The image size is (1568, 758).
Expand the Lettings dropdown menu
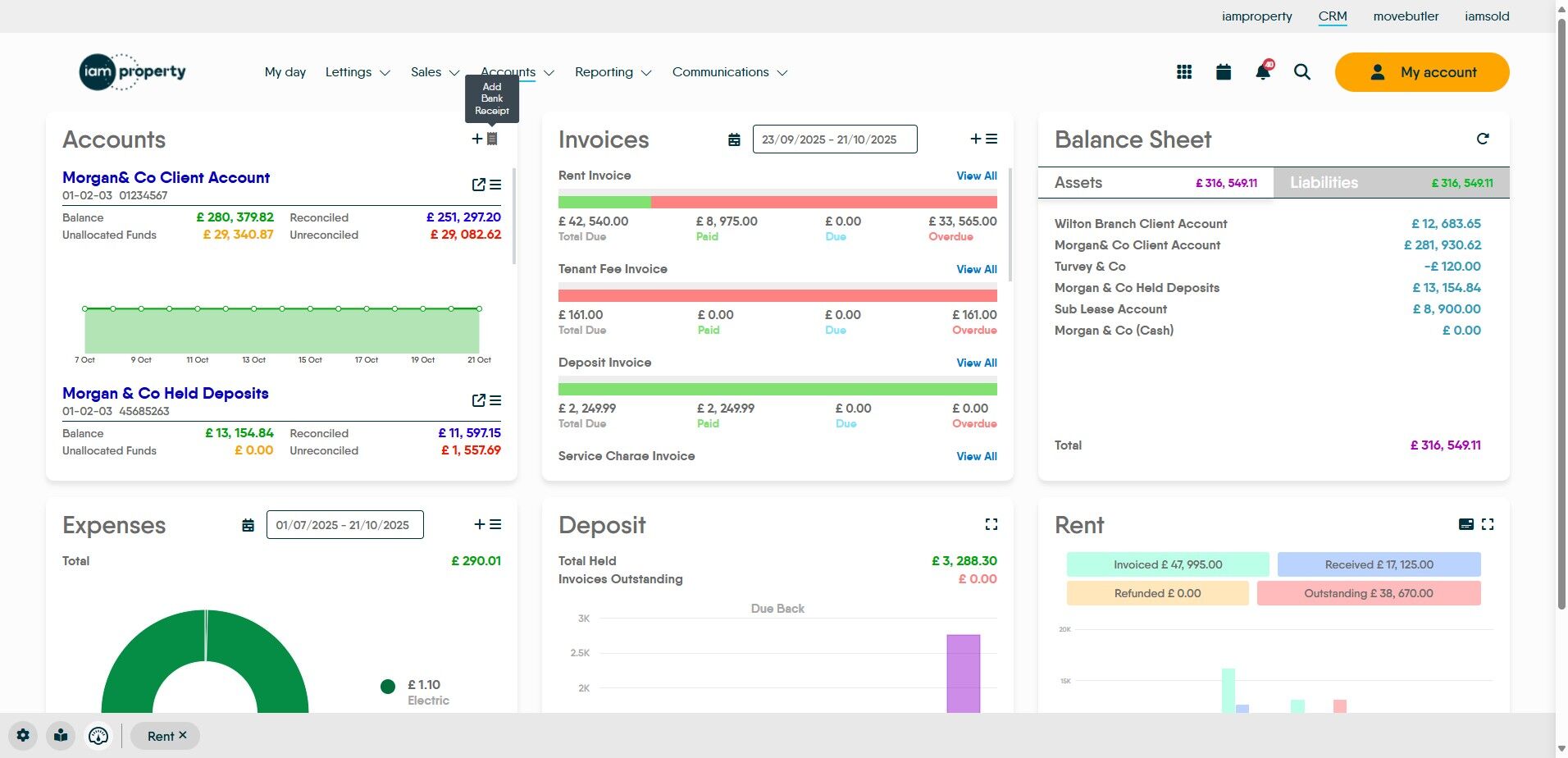click(x=358, y=72)
